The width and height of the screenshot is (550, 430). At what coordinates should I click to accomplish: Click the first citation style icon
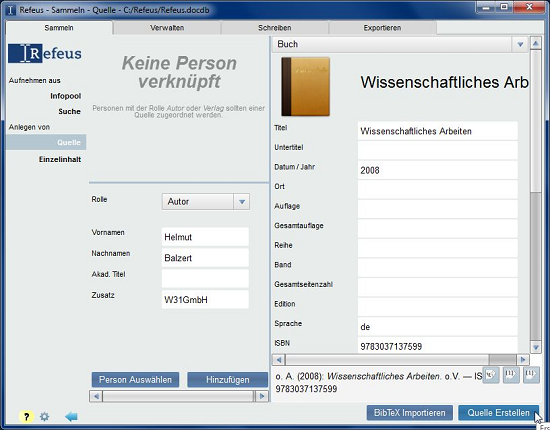491,375
